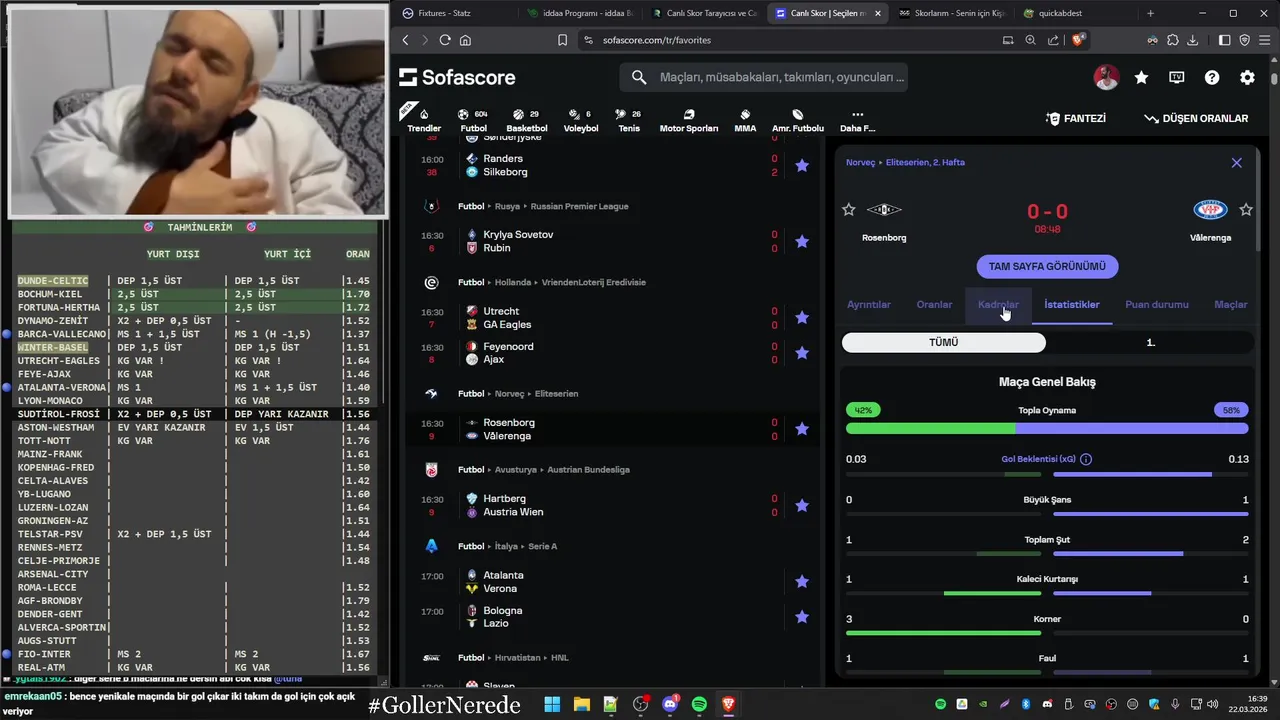This screenshot has height=720, width=1280.
Task: Open Norveç Eliteserien, 2. Hafta link
Action: click(x=905, y=162)
